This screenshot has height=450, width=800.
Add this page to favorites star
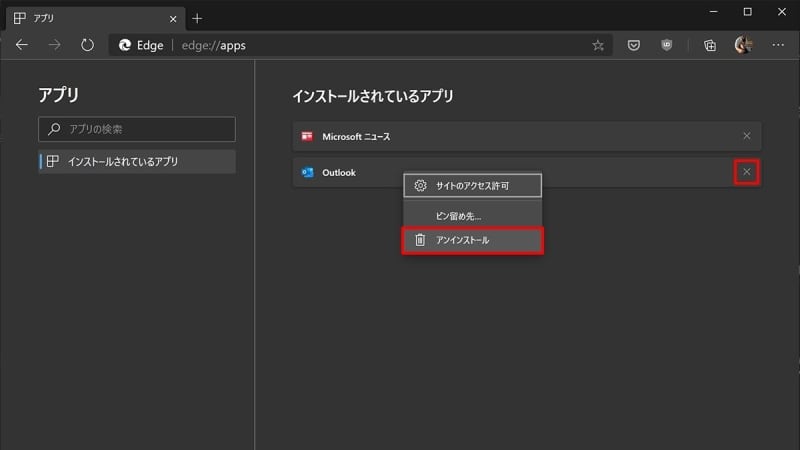tap(598, 45)
